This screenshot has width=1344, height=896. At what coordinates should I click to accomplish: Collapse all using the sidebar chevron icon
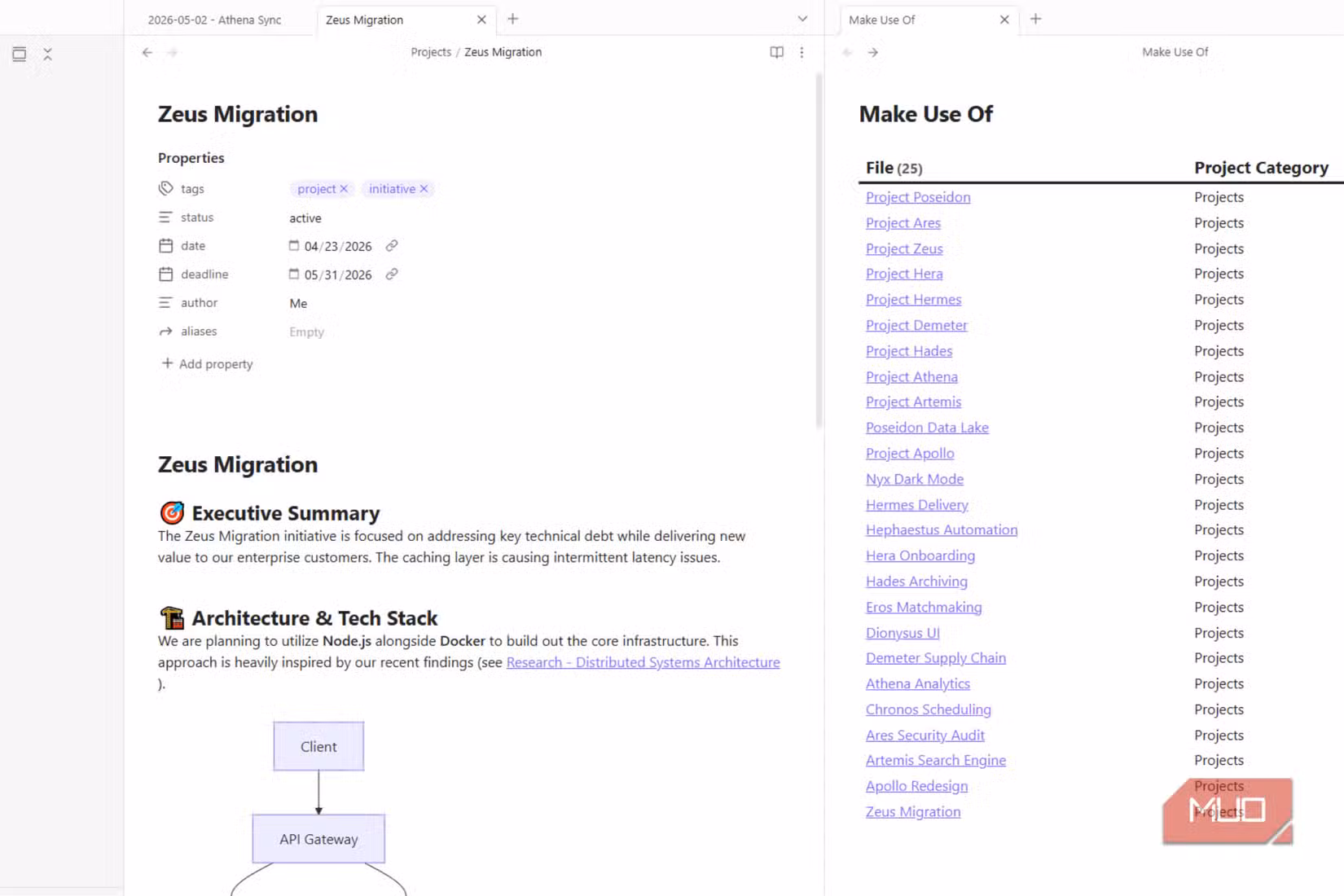47,55
